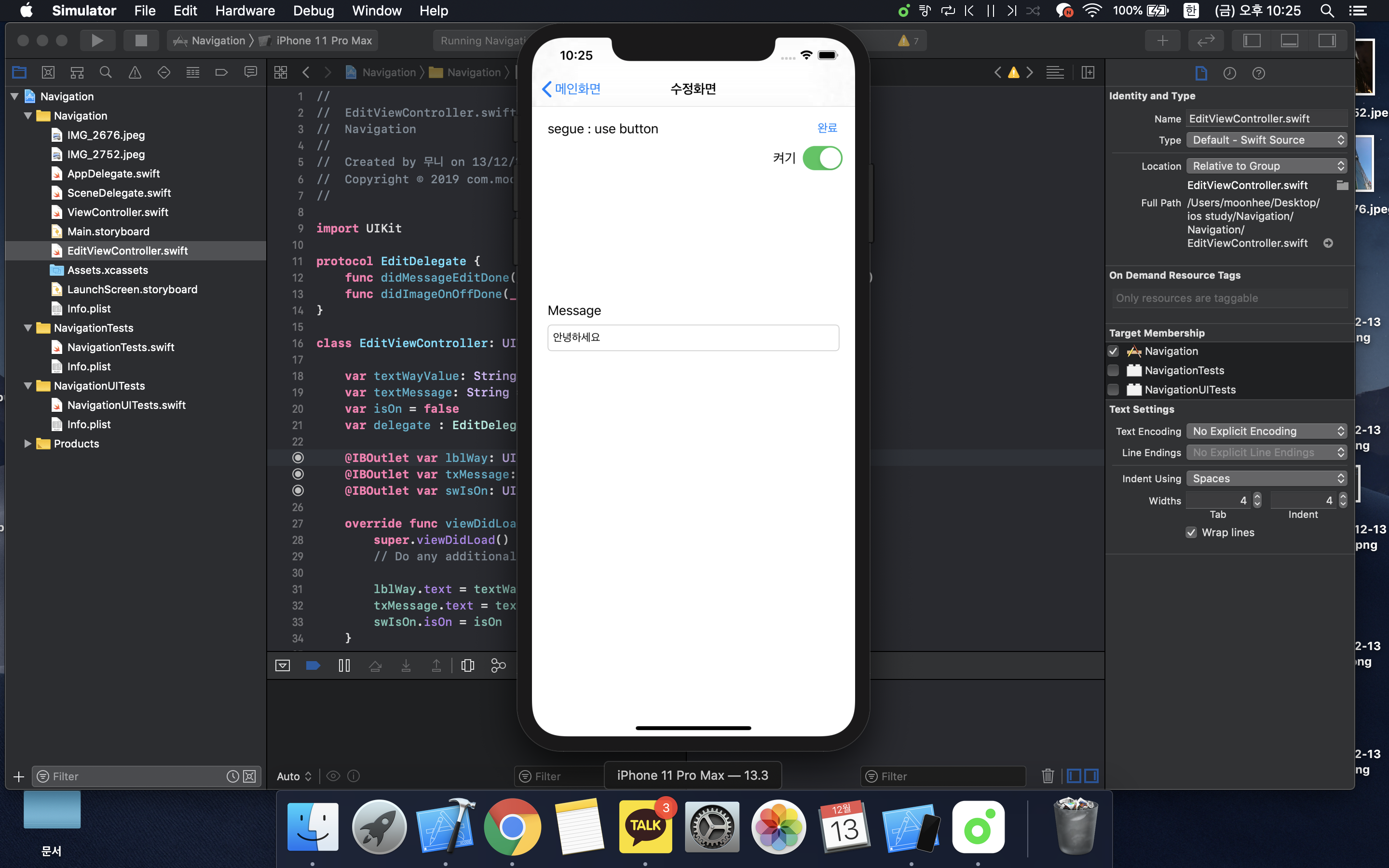Expand the Products folder
This screenshot has width=1389, height=868.
click(27, 444)
